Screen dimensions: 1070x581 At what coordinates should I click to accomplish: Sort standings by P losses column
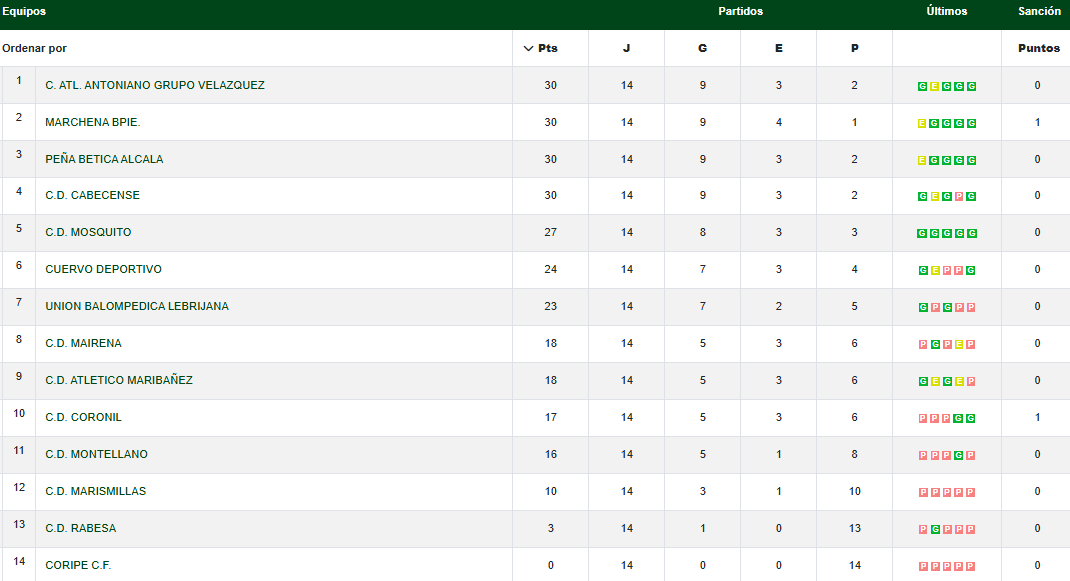[x=854, y=48]
